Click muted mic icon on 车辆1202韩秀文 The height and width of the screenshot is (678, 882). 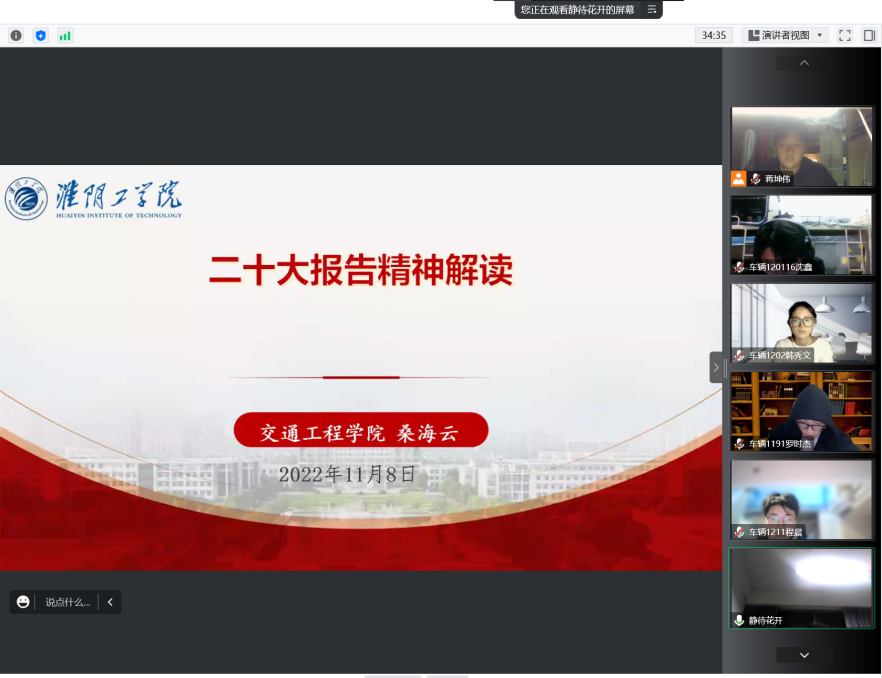pos(739,355)
